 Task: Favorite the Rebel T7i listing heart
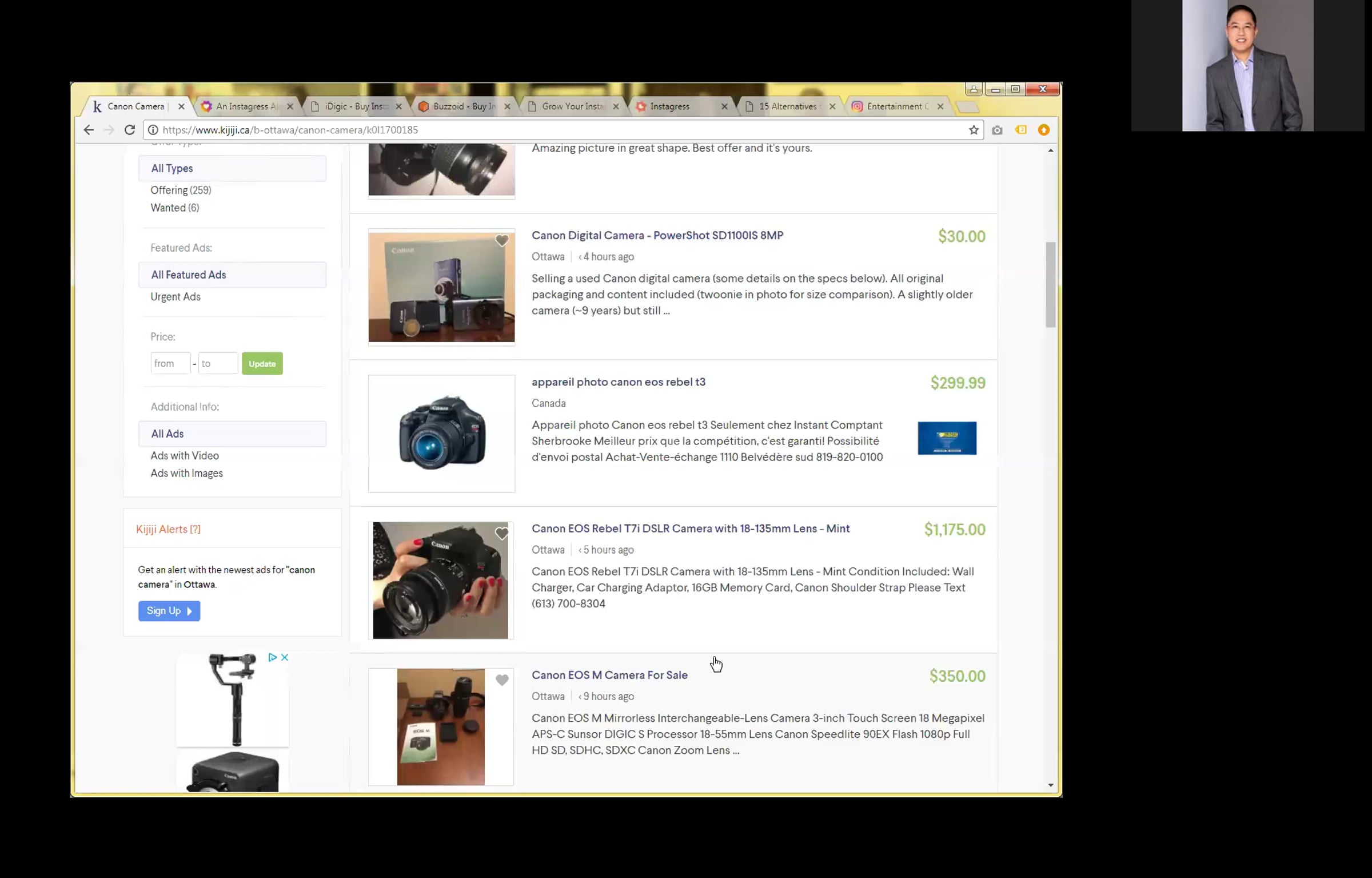coord(502,534)
